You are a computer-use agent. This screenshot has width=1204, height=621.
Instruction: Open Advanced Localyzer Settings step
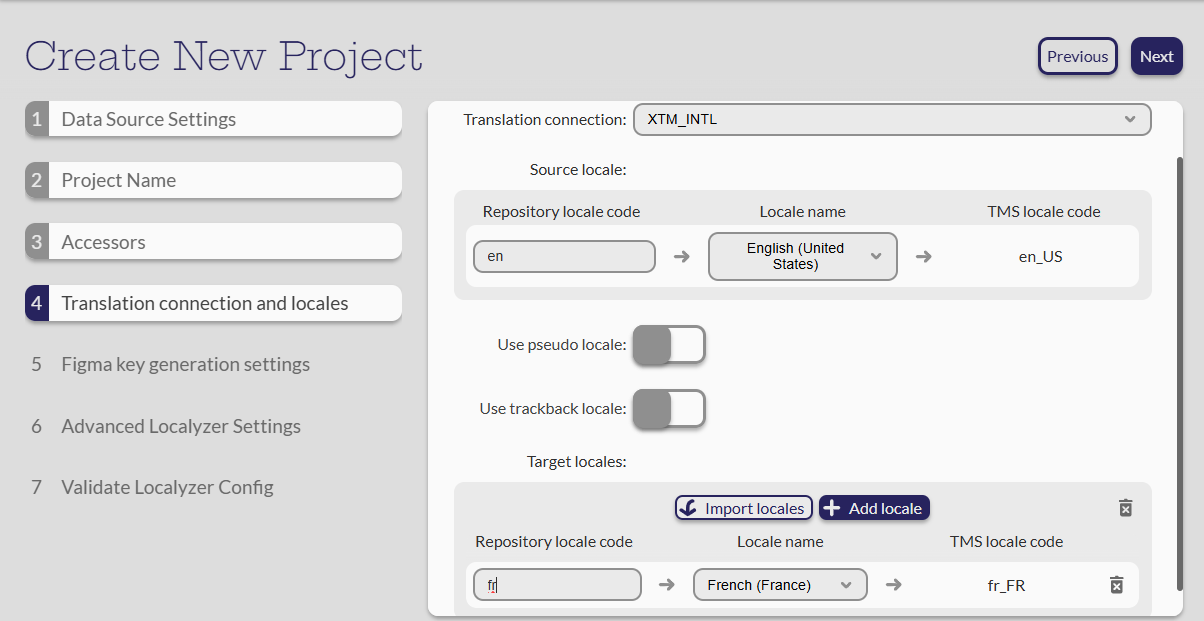click(x=180, y=427)
